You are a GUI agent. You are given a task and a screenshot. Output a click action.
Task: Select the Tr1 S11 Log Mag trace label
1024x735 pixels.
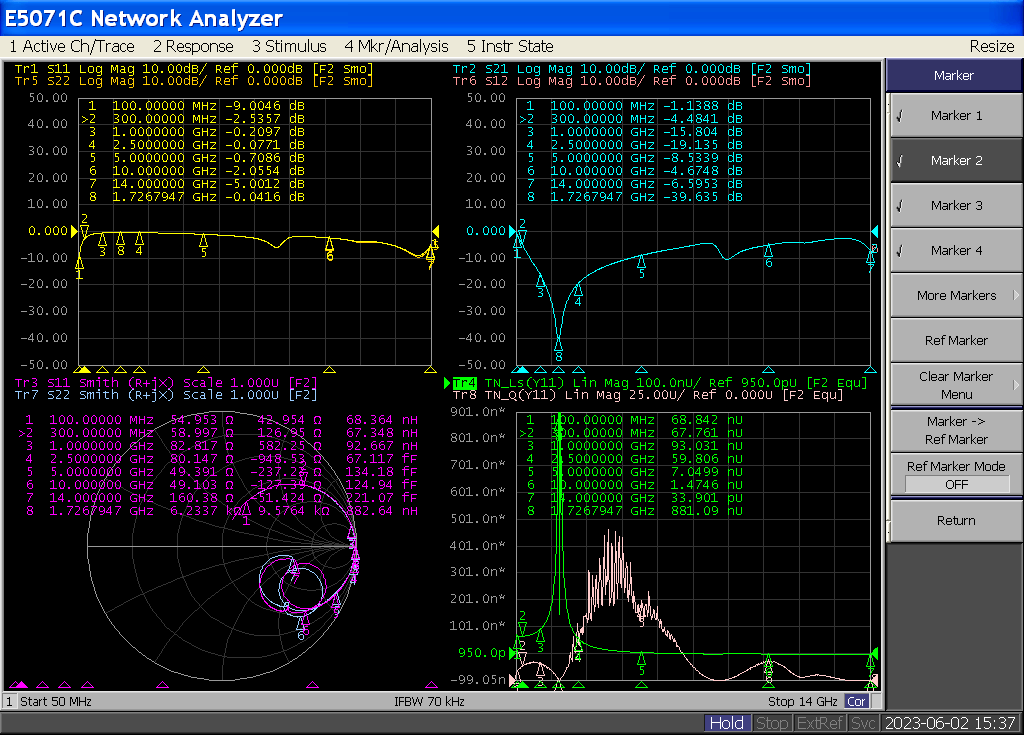tap(193, 69)
